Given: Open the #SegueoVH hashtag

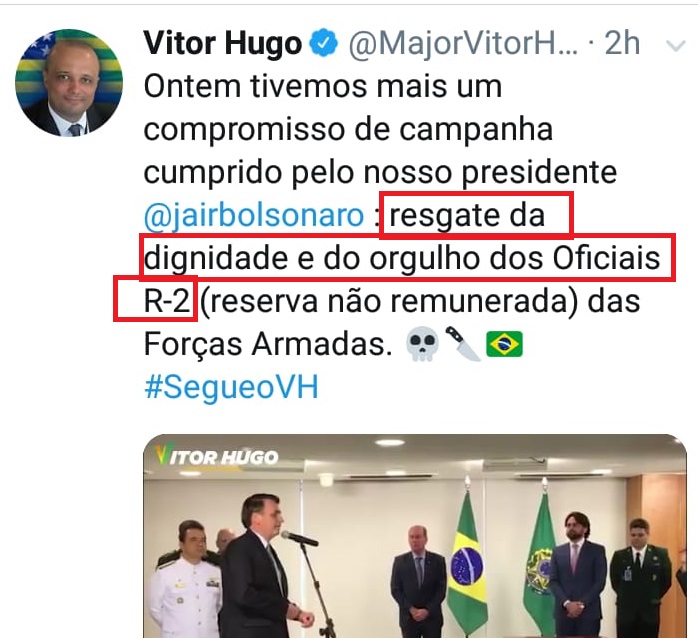Looking at the screenshot, I should coord(231,386).
